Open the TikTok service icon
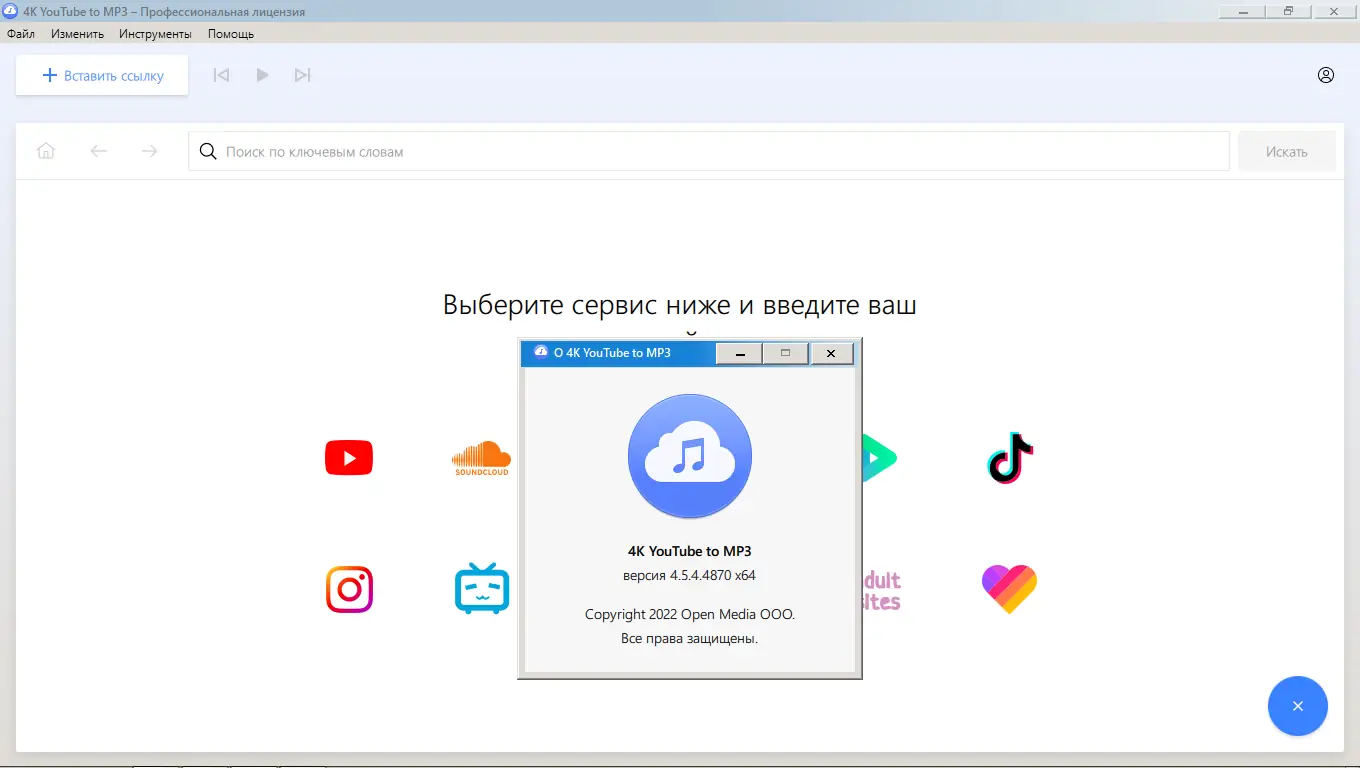 tap(1009, 457)
